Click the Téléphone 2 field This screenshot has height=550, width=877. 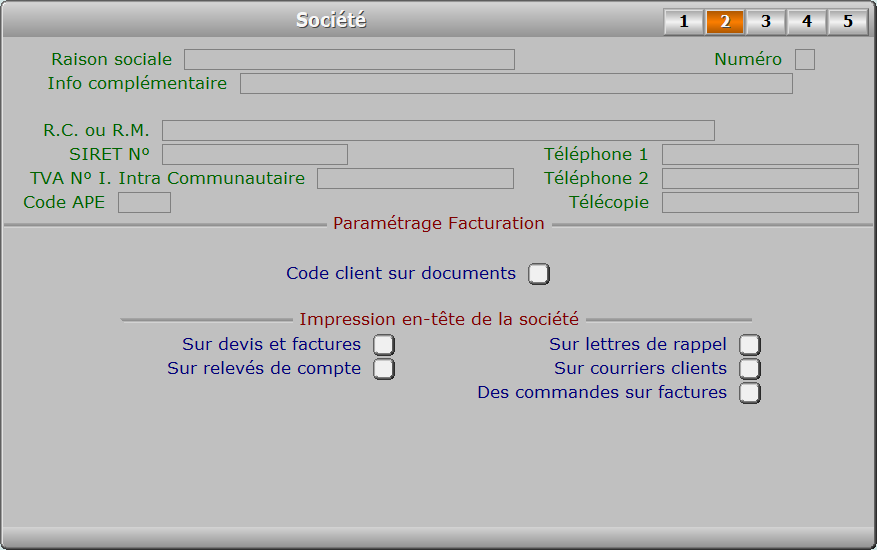(761, 178)
